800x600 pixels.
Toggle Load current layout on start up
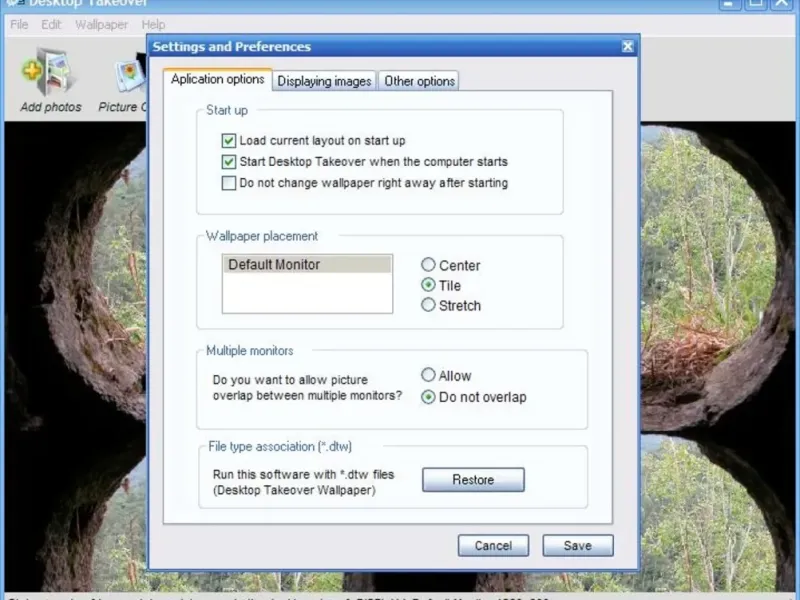click(x=229, y=140)
